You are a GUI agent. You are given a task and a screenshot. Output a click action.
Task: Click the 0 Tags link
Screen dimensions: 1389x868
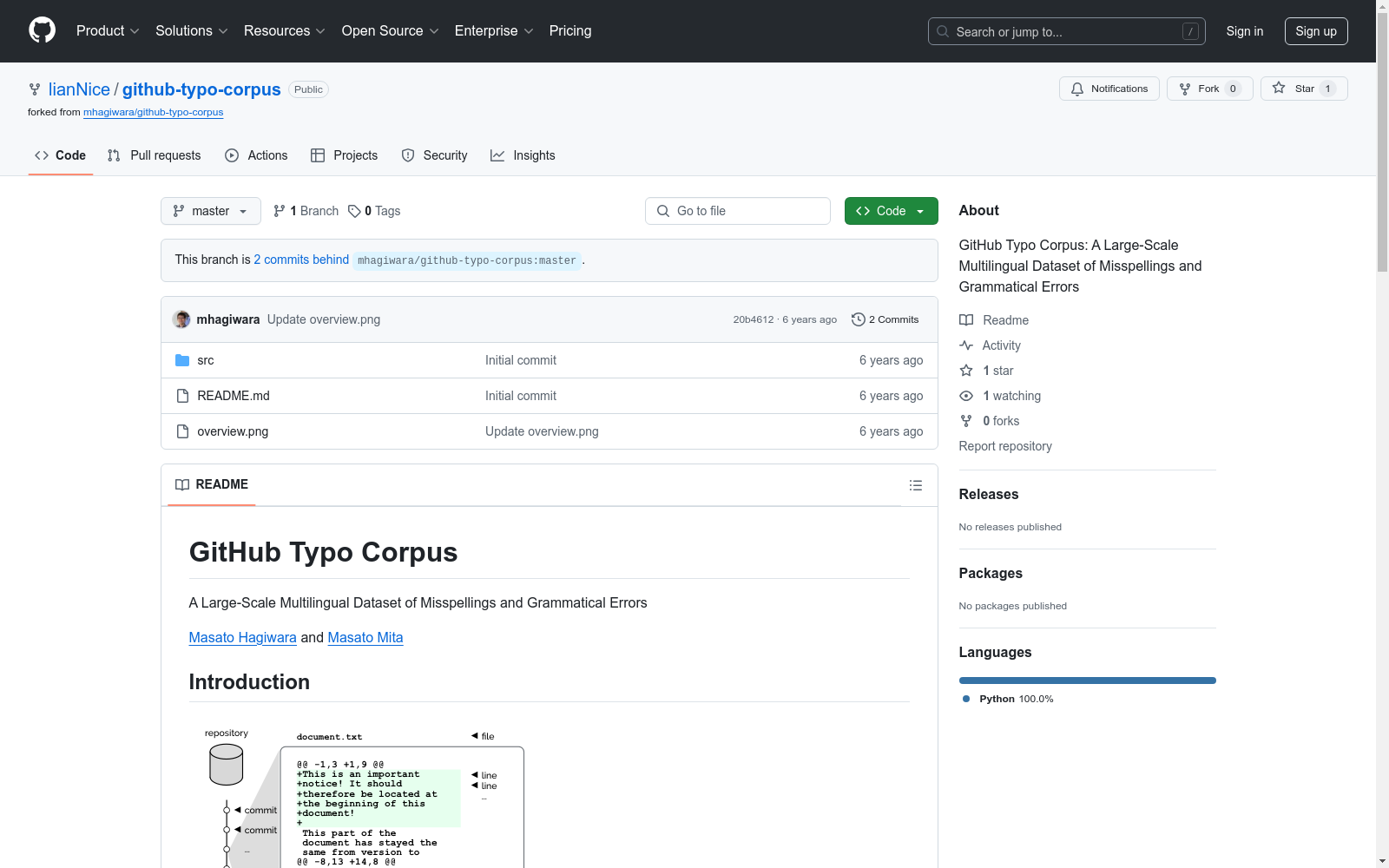coord(374,211)
